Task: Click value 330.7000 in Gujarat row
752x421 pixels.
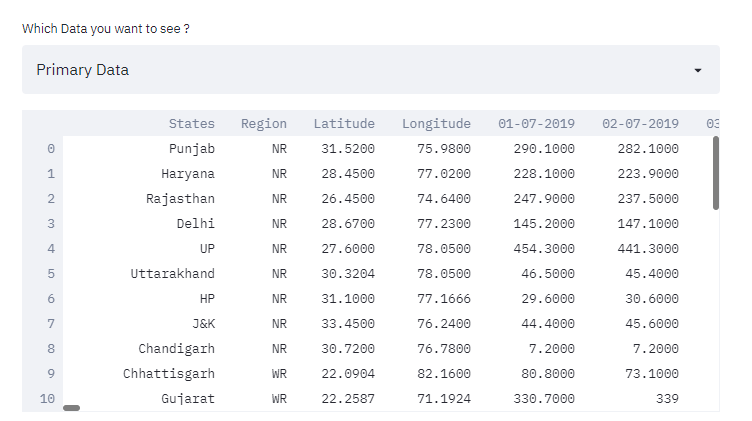Action: click(x=544, y=398)
